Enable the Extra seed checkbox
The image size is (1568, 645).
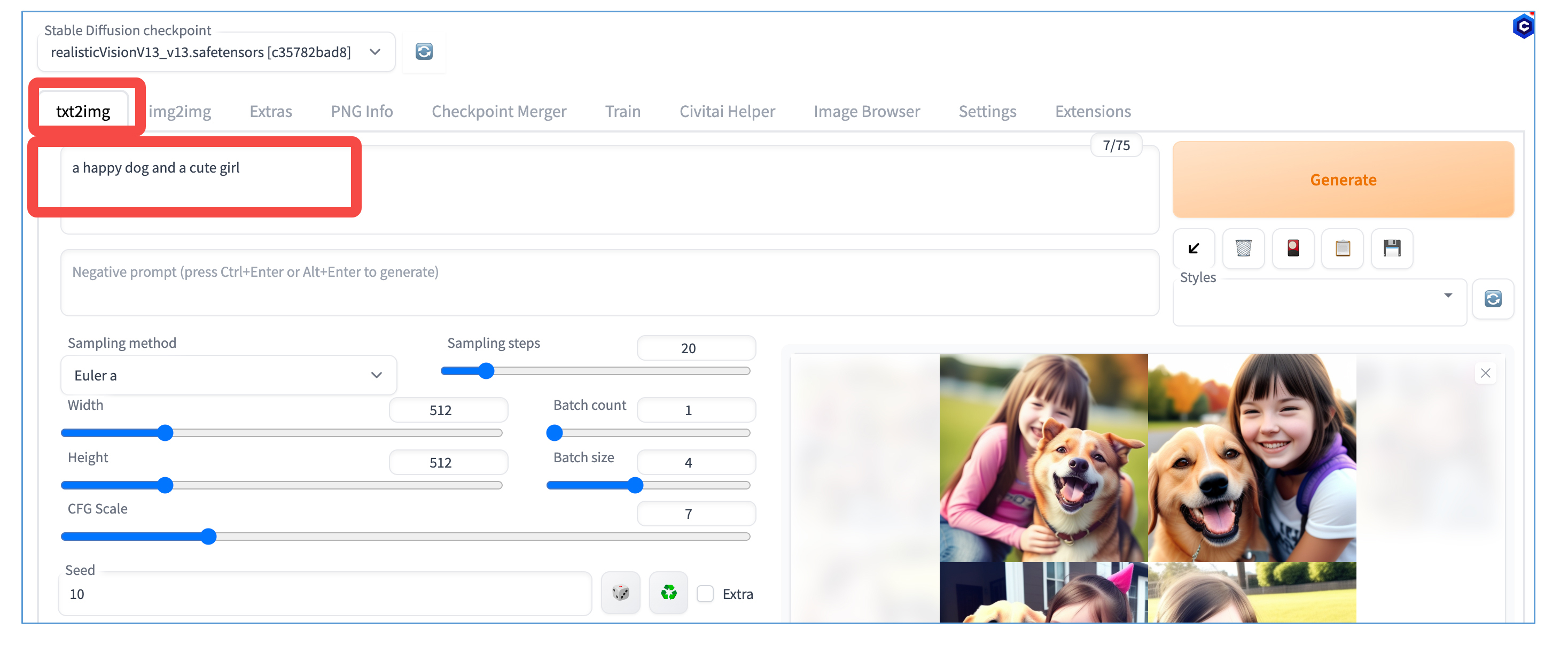click(705, 594)
